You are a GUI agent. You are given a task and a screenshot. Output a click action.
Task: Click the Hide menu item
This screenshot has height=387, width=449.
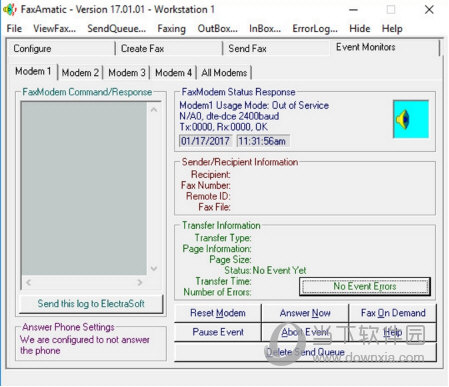coord(359,29)
